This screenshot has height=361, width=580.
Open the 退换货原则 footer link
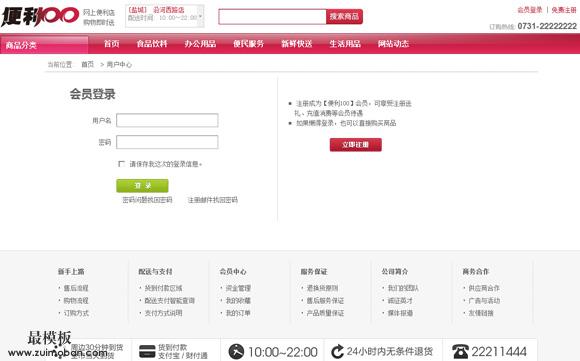(322, 288)
